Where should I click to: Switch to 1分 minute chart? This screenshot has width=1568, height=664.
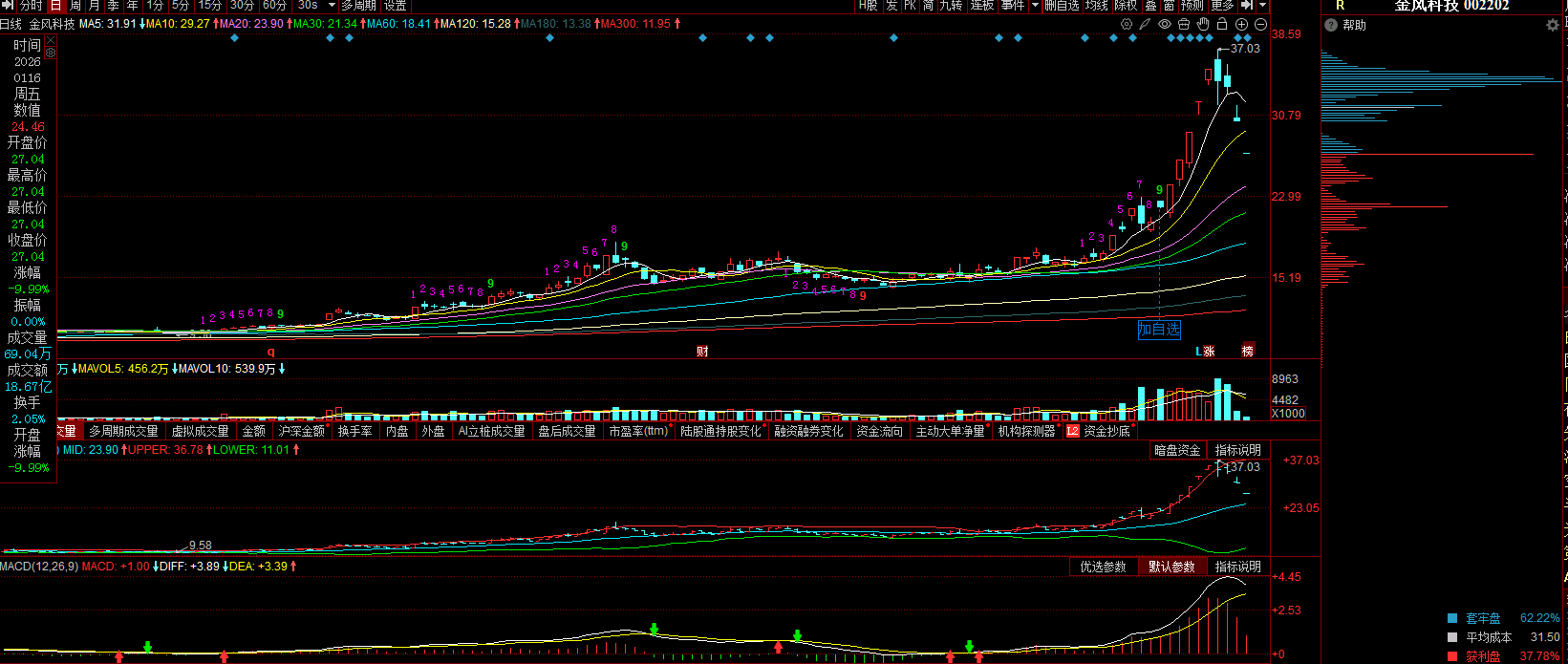tap(155, 6)
